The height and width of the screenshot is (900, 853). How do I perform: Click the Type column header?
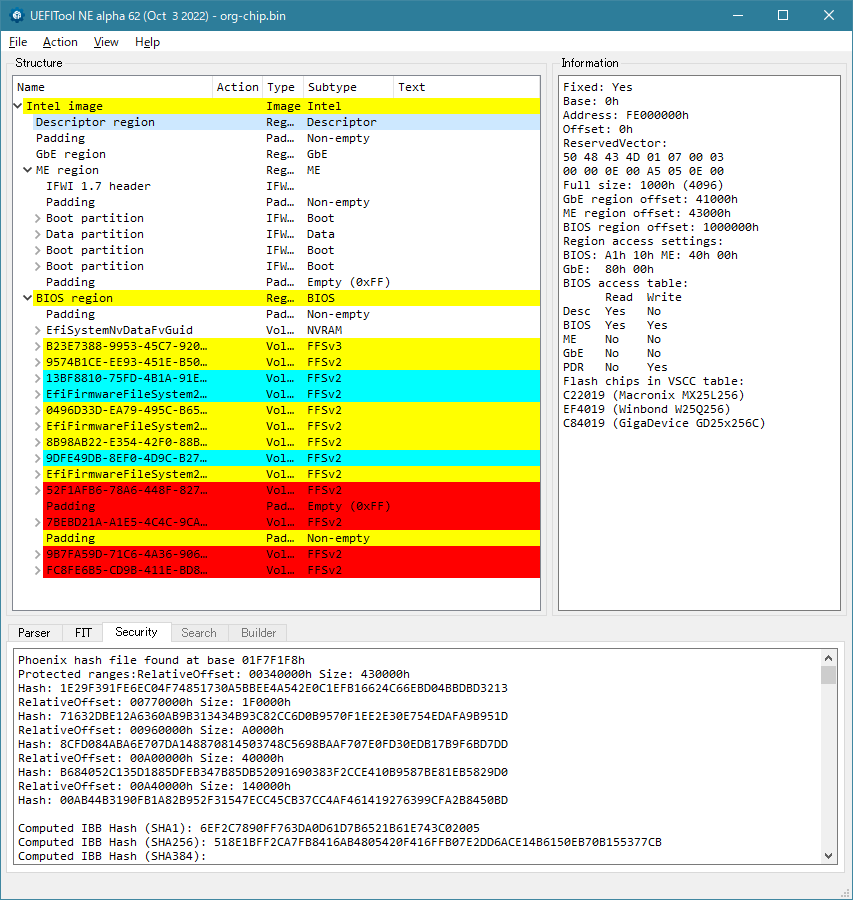(283, 87)
